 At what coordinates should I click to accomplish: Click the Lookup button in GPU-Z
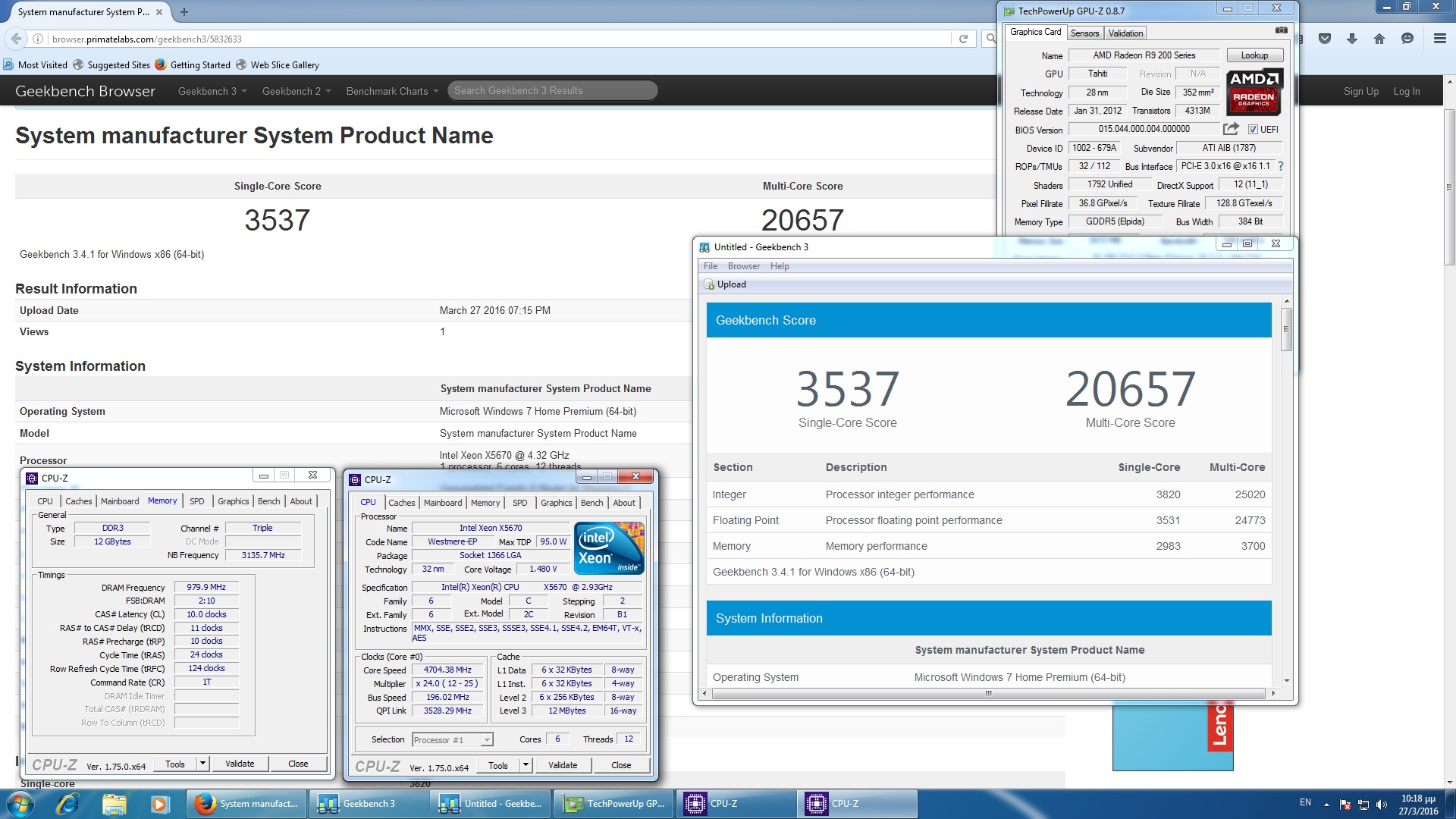(1254, 55)
